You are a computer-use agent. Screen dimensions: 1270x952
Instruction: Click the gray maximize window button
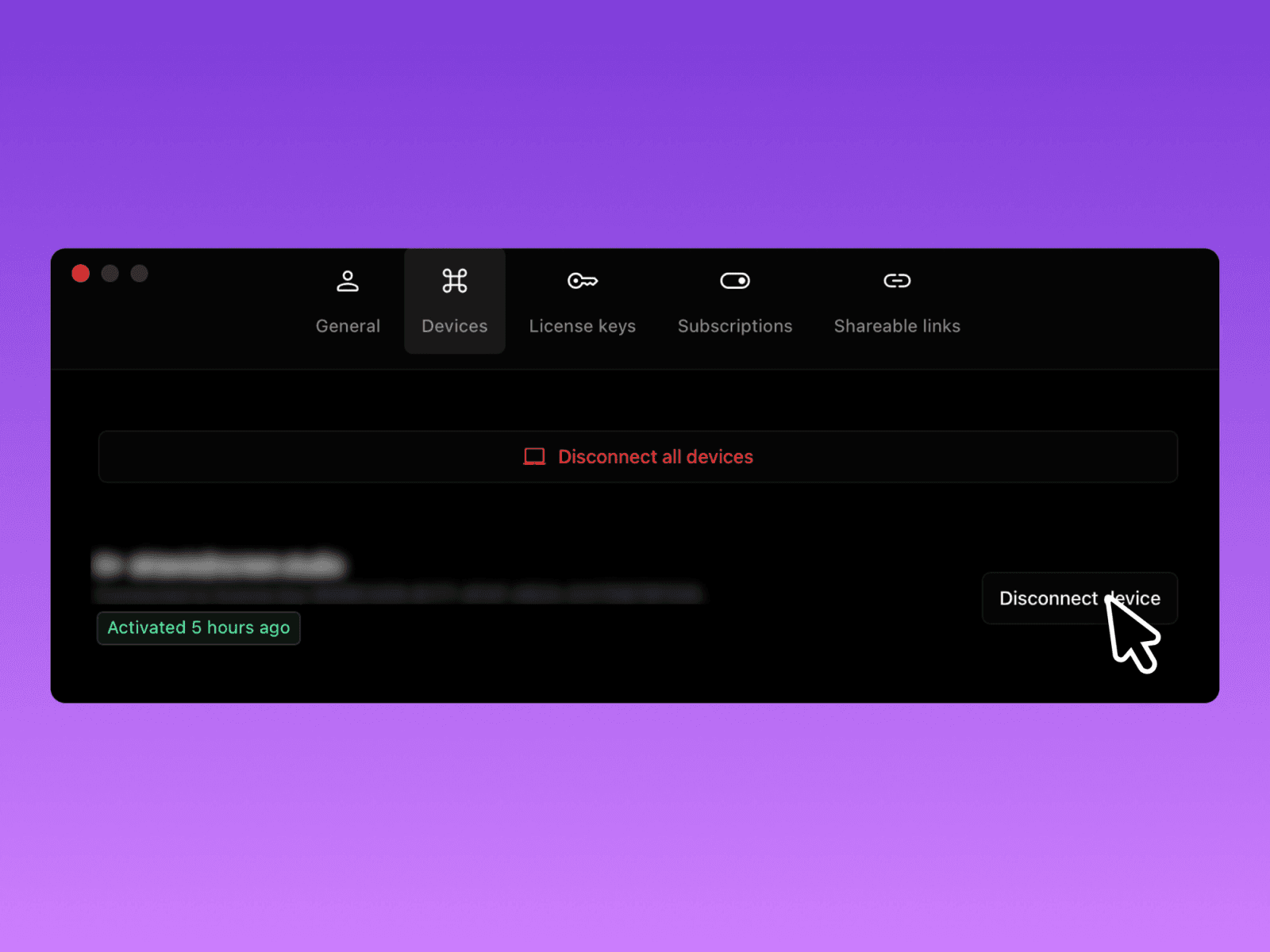tap(140, 274)
